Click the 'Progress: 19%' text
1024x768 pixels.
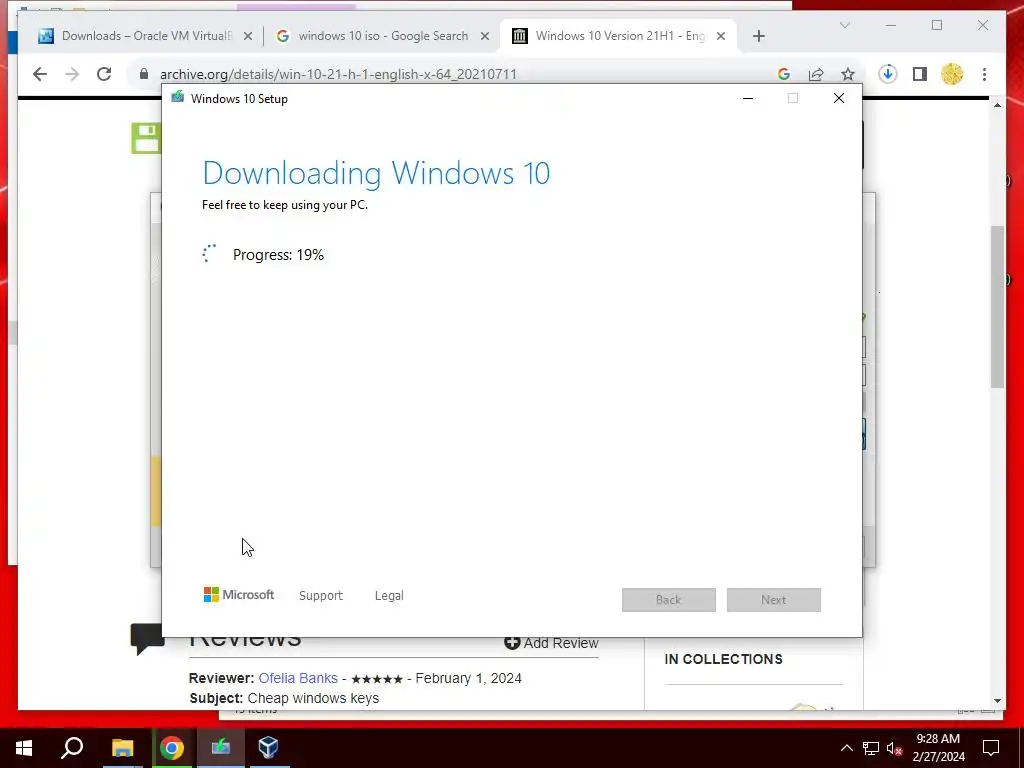tap(278, 255)
